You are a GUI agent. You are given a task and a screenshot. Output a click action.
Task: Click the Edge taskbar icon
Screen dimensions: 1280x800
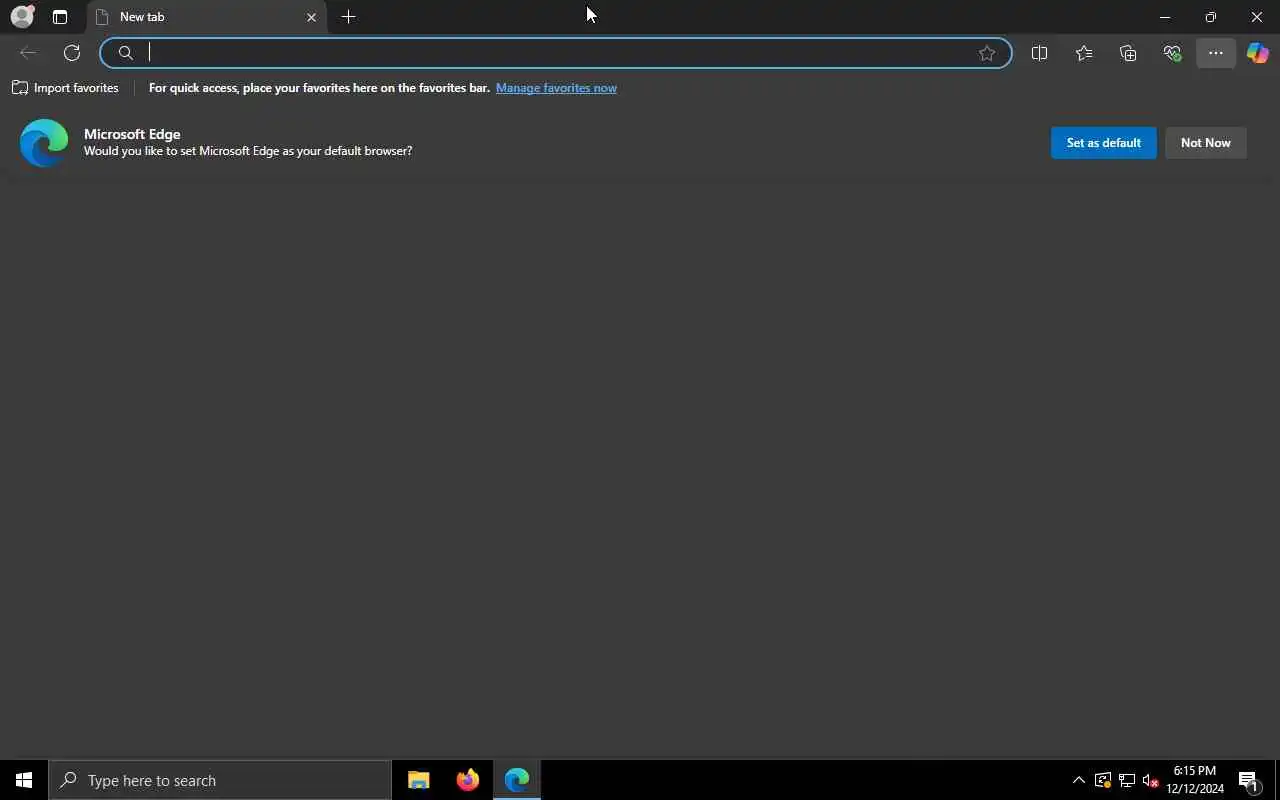click(x=517, y=780)
